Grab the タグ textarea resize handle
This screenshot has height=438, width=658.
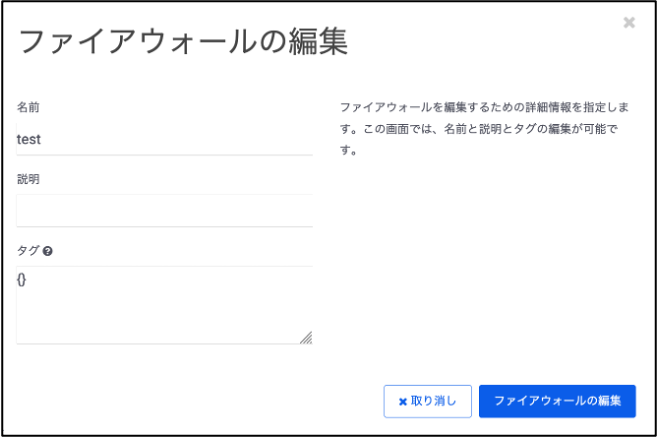coord(306,338)
